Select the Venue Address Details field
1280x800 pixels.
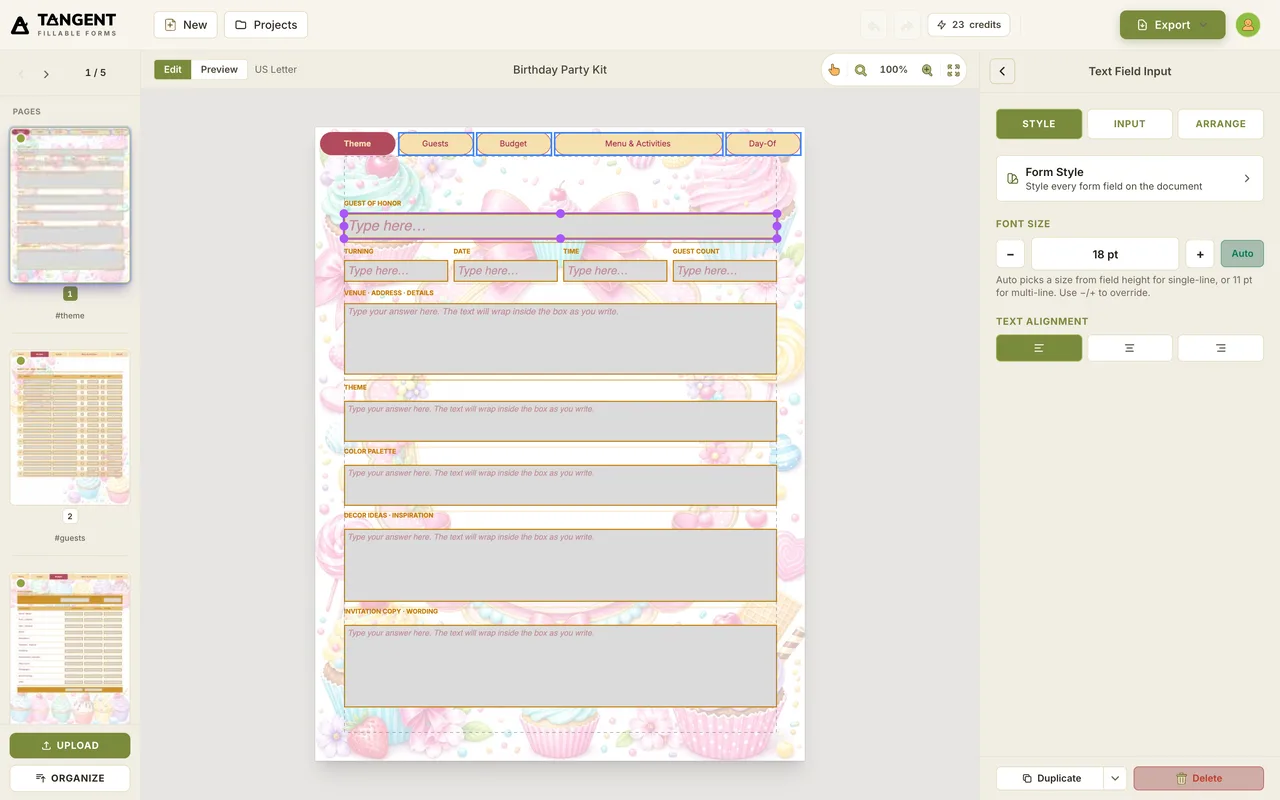(560, 339)
